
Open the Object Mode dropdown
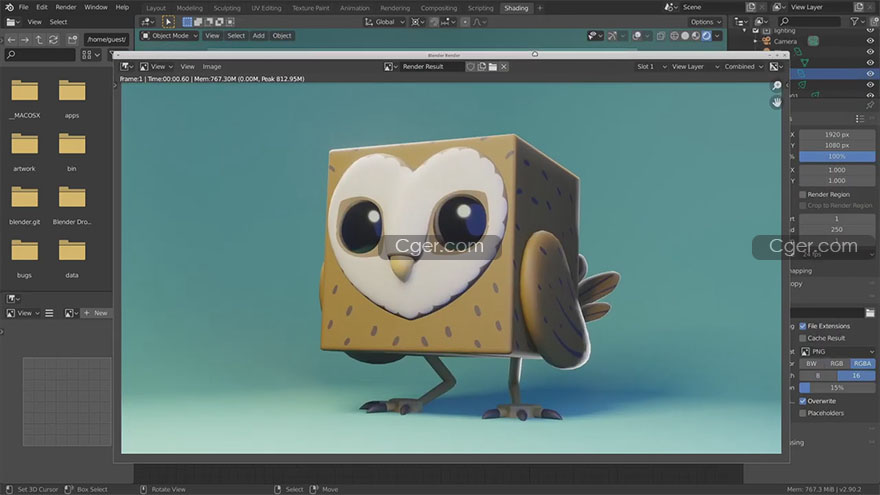click(x=169, y=36)
